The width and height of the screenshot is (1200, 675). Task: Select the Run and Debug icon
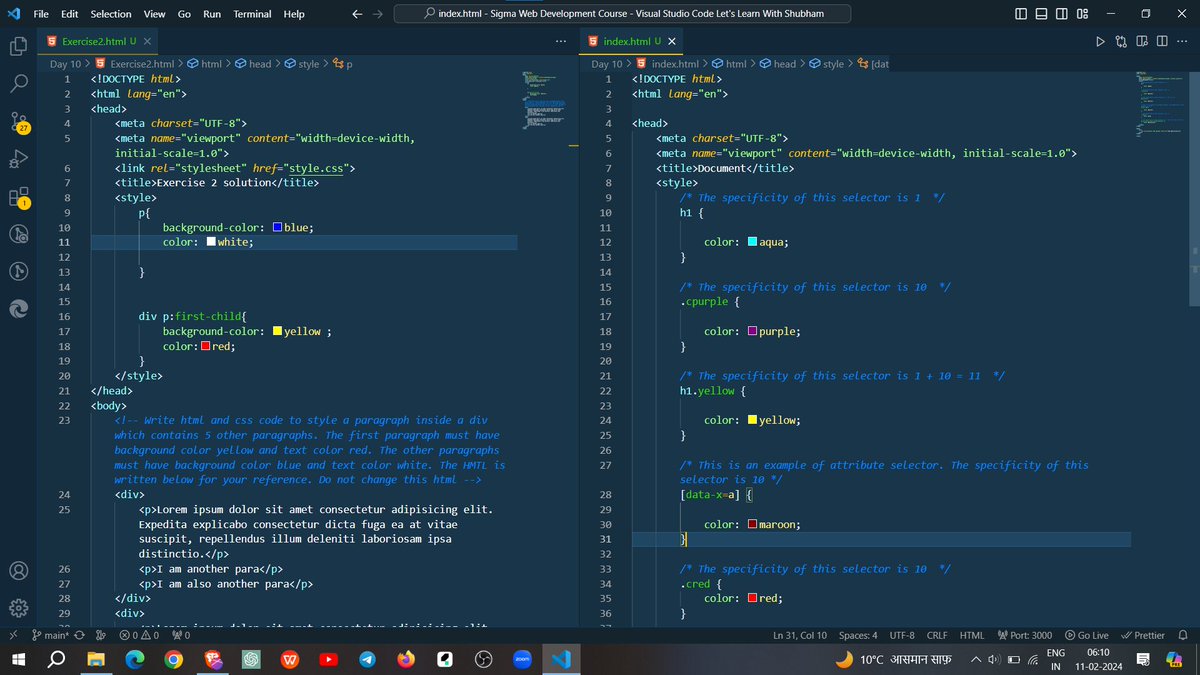pos(18,159)
